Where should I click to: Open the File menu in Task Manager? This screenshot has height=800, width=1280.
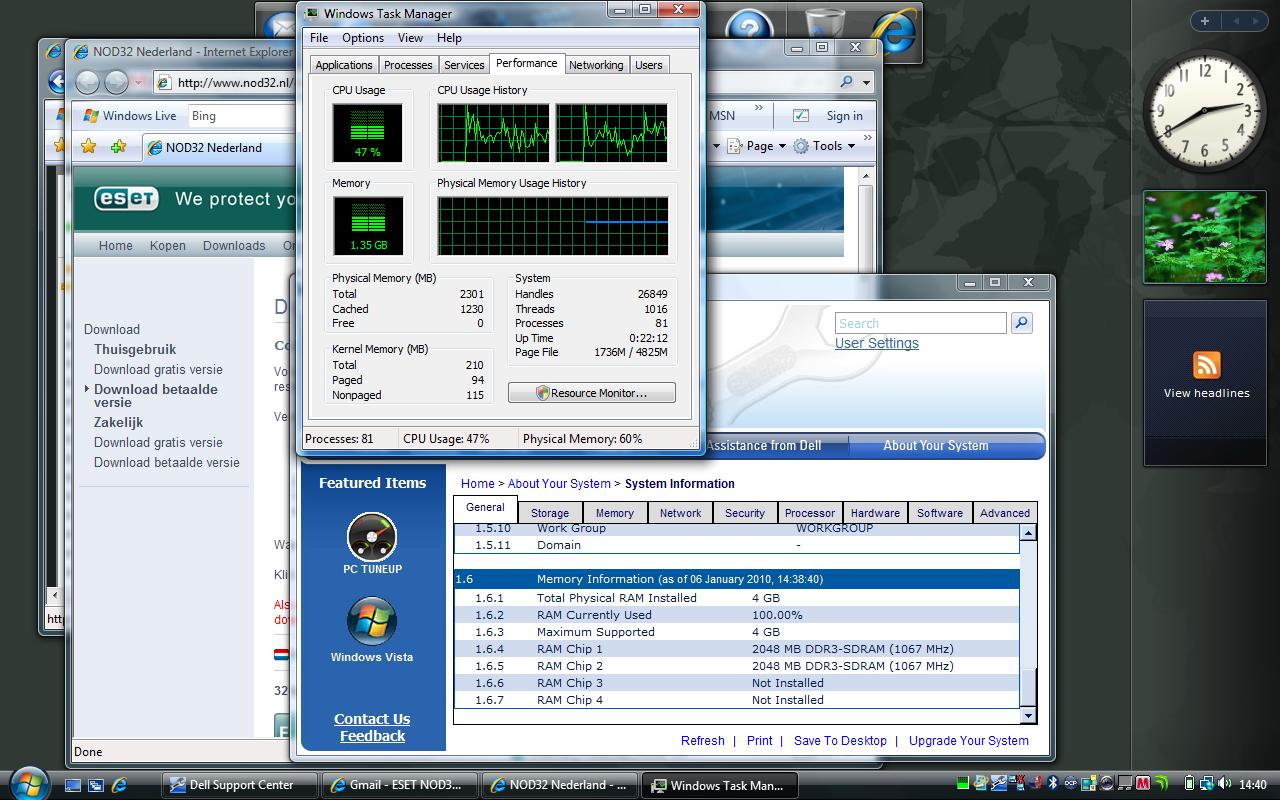319,38
